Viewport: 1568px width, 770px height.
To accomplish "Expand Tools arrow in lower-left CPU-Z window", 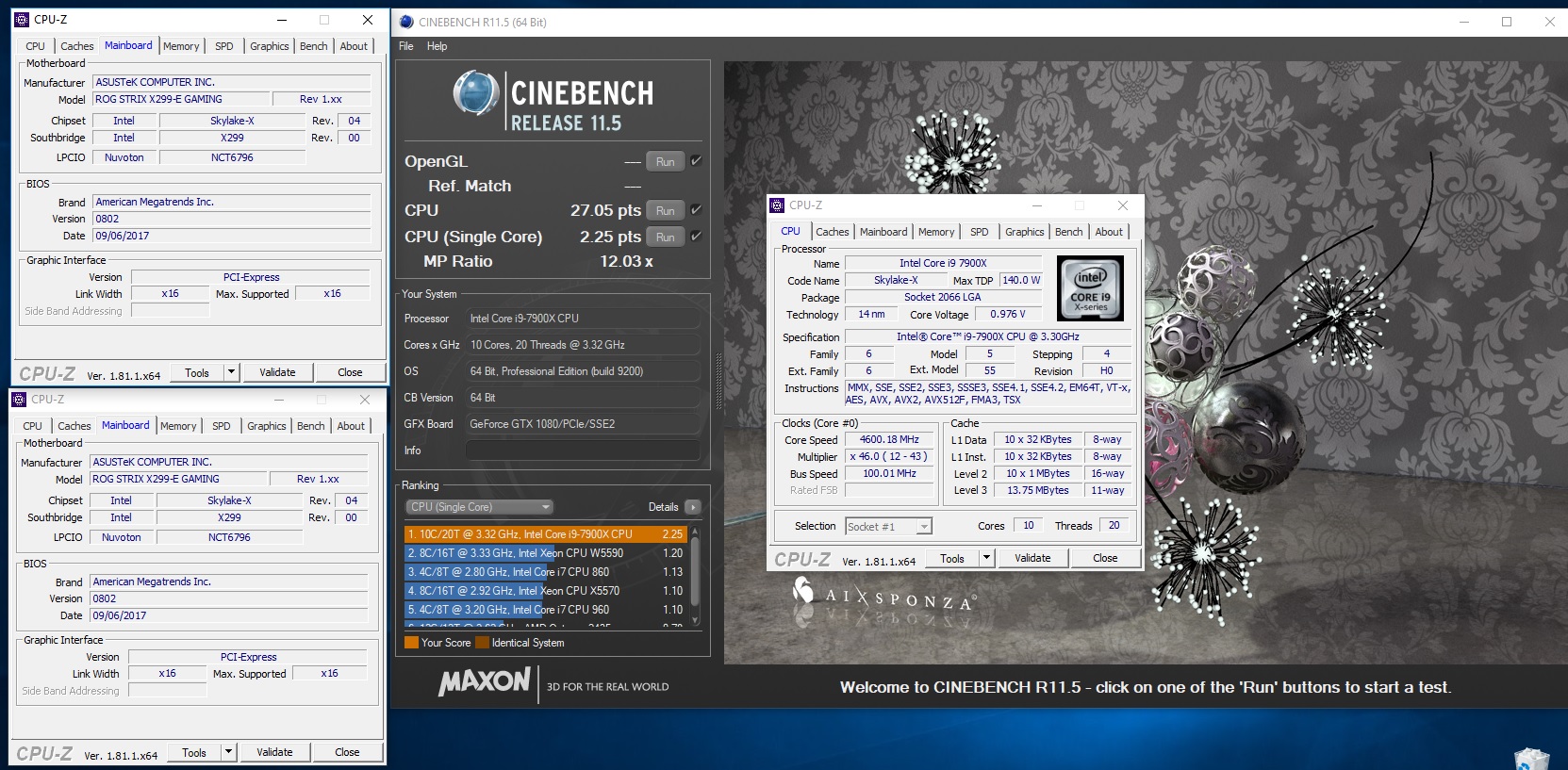I will click(228, 752).
